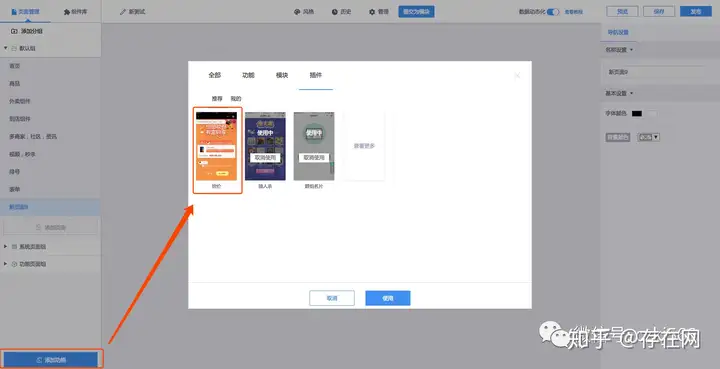Click the folder icon for 添加分组
Image resolution: width=720 pixels, height=369 pixels.
click(x=14, y=31)
